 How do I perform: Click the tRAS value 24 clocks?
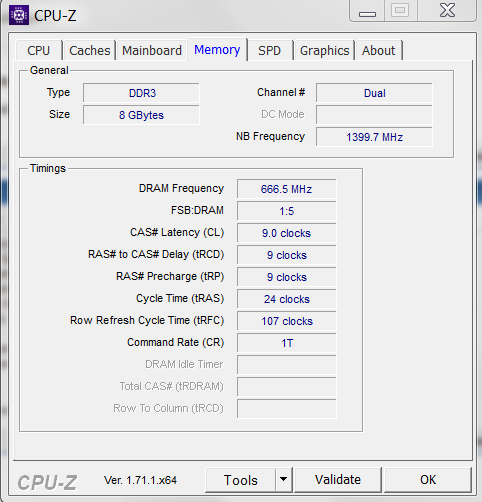coord(287,299)
